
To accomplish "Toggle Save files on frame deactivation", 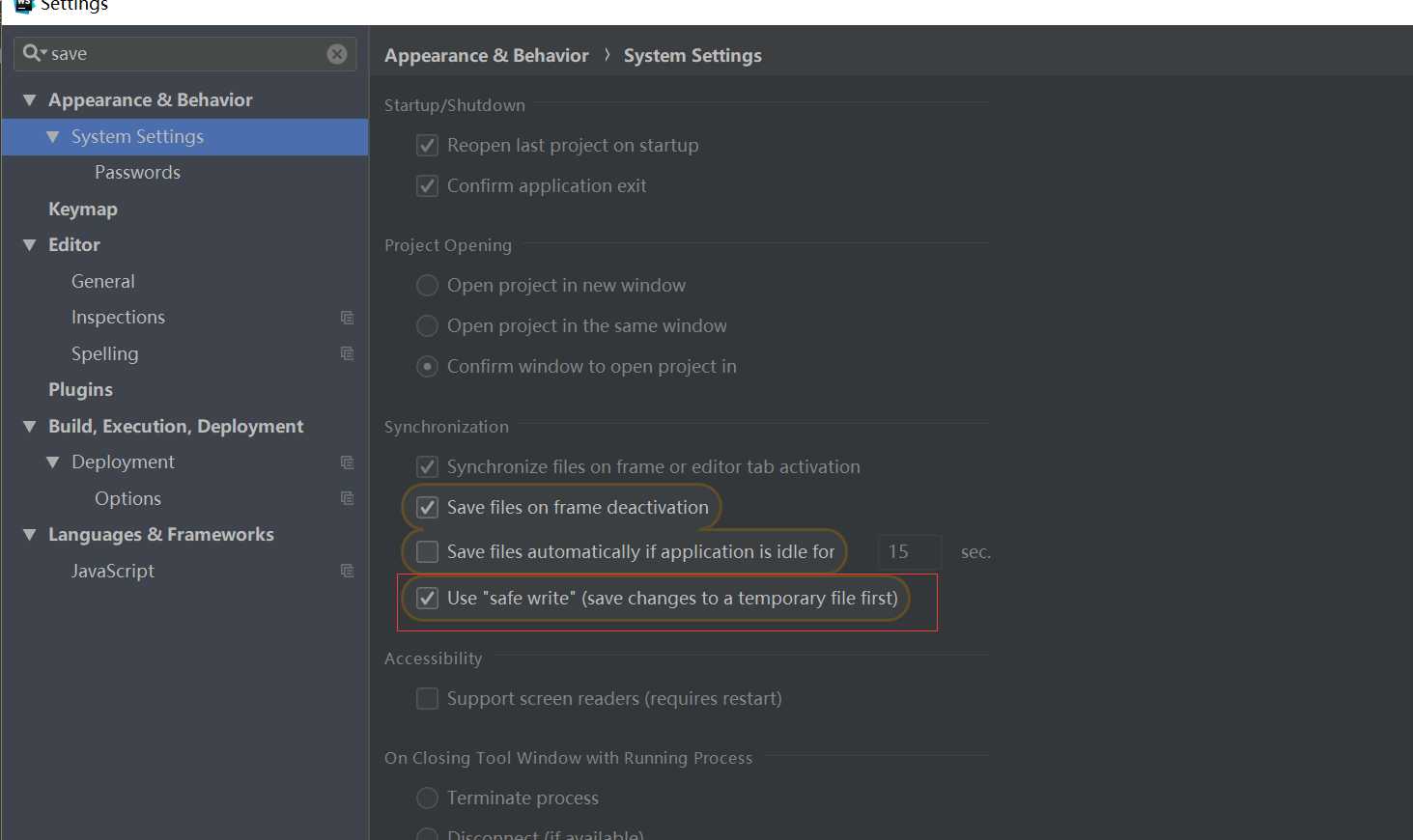I will [427, 508].
